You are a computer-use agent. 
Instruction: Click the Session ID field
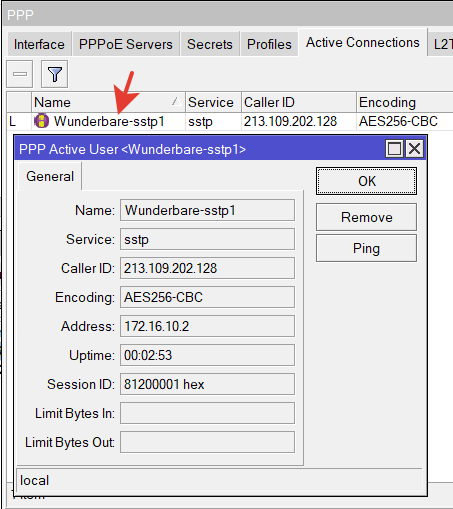[x=207, y=384]
